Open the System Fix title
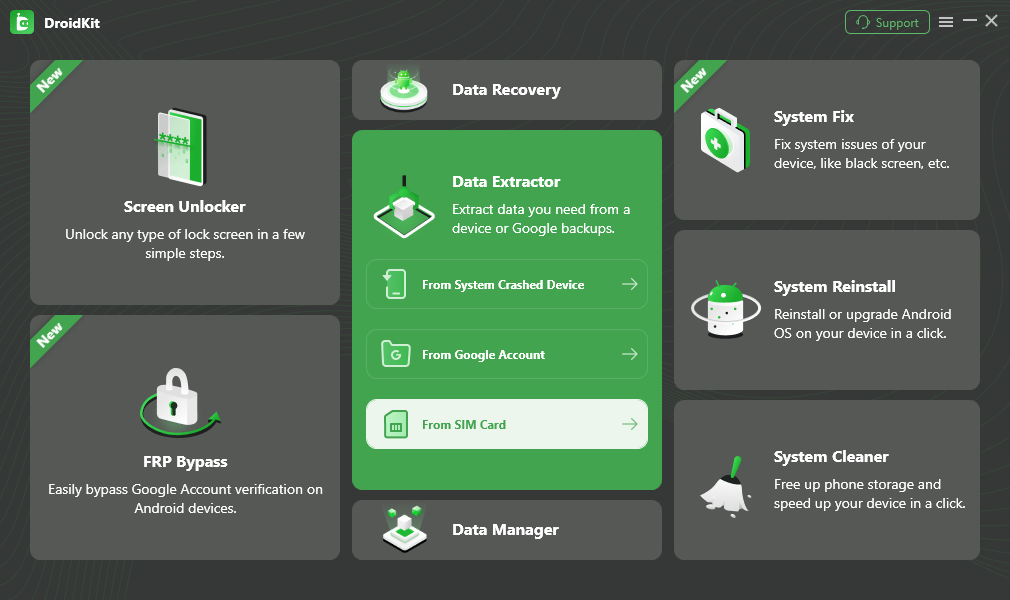 click(x=814, y=117)
